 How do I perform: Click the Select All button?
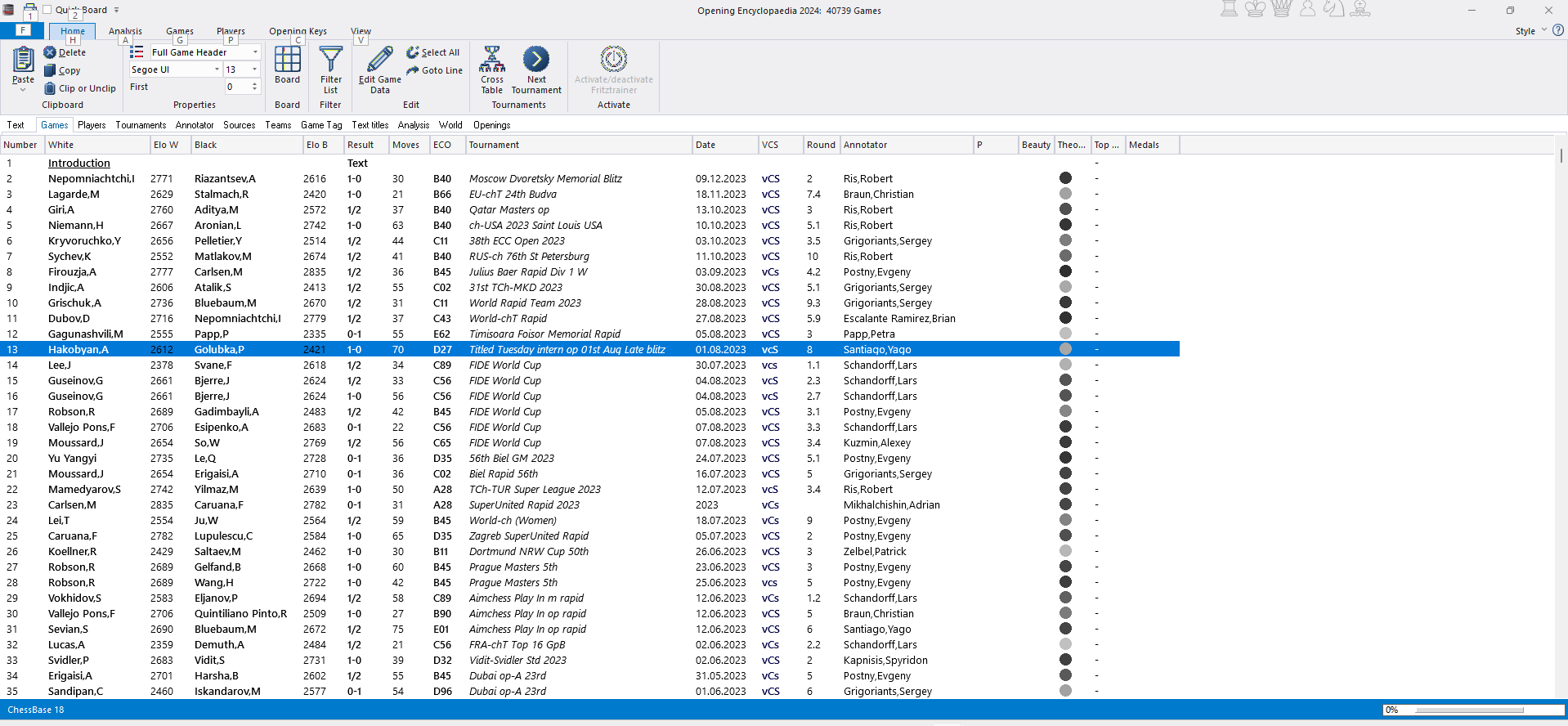point(432,52)
